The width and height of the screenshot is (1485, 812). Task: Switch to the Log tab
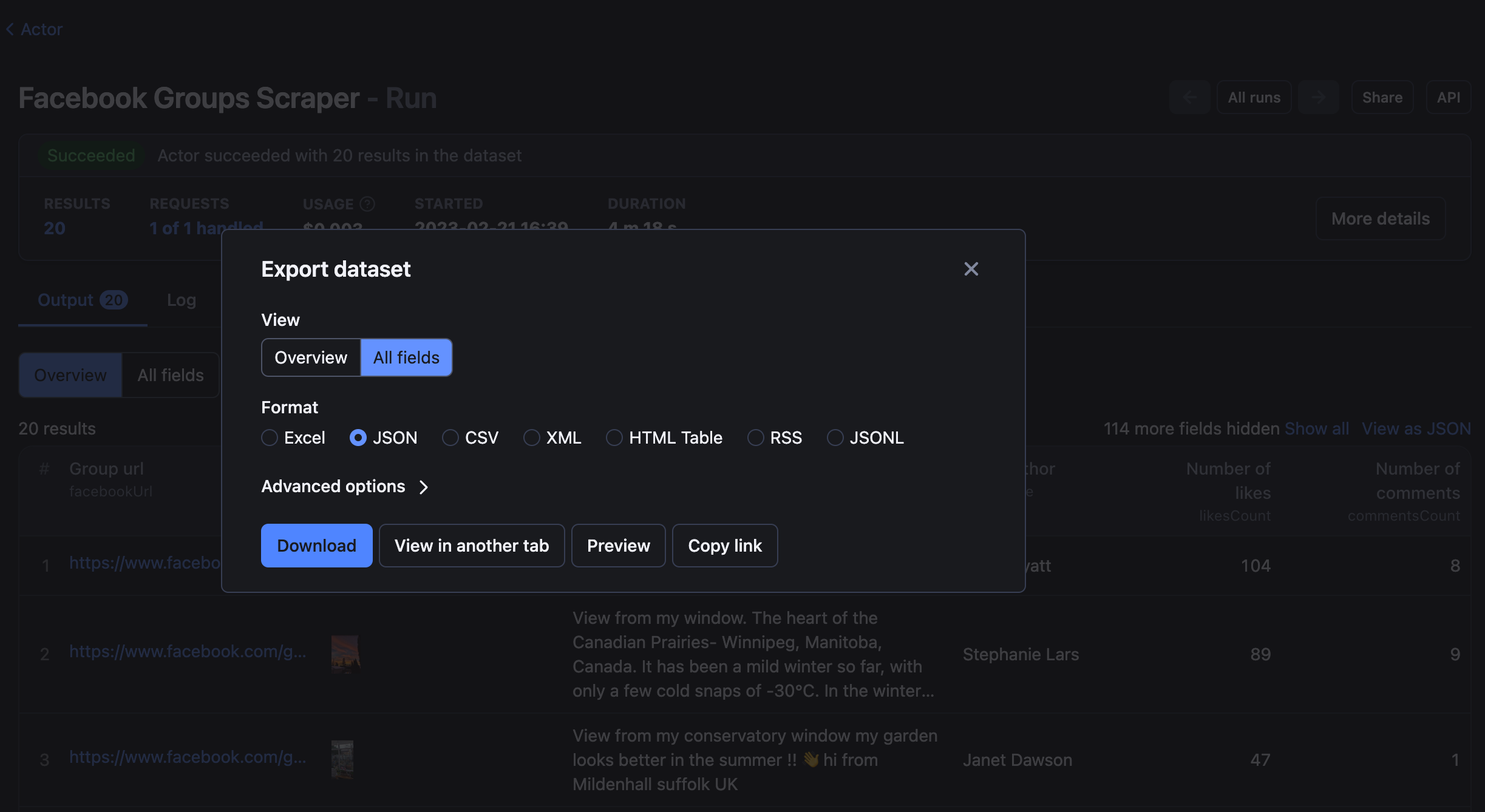click(x=182, y=300)
